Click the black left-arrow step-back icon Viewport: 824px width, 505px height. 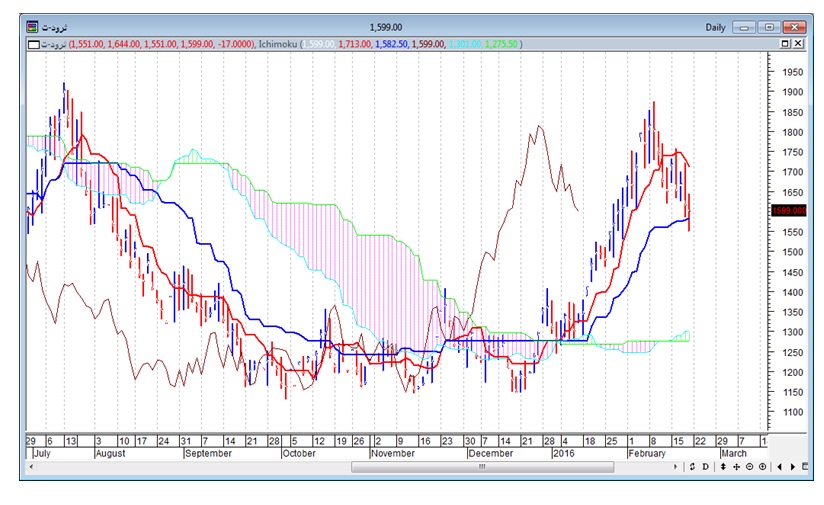click(x=779, y=467)
